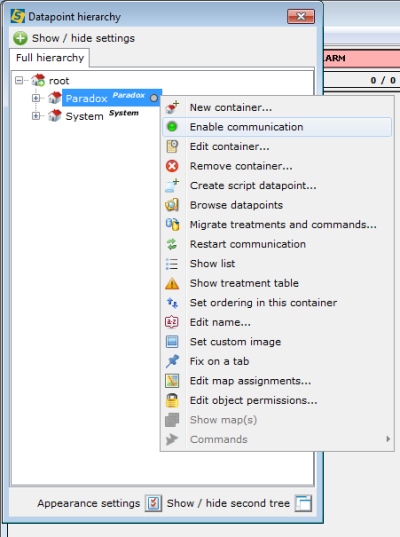Click the Restart communication arrows icon
The width and height of the screenshot is (400, 537).
point(172,244)
